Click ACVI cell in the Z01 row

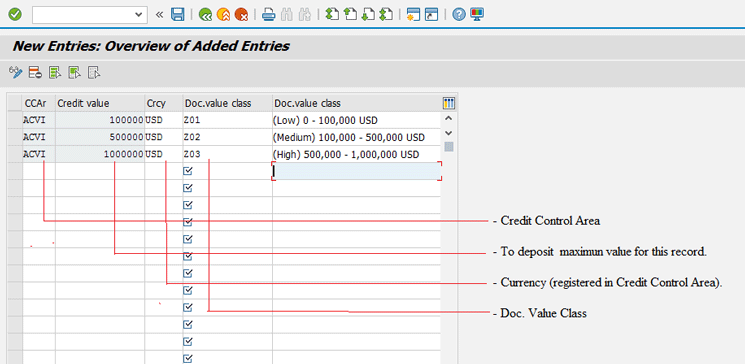[x=38, y=120]
